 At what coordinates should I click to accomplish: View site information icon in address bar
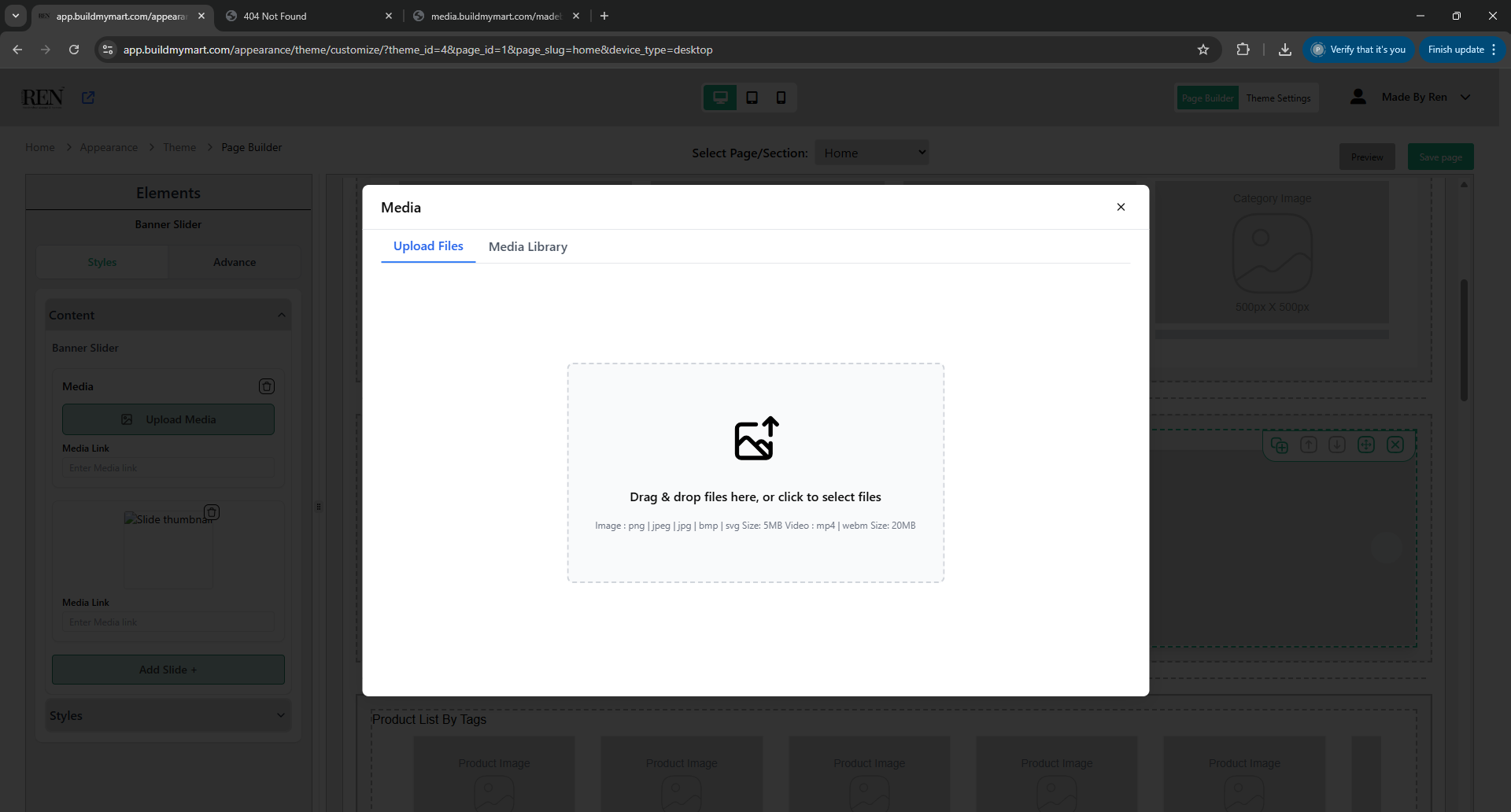108,50
